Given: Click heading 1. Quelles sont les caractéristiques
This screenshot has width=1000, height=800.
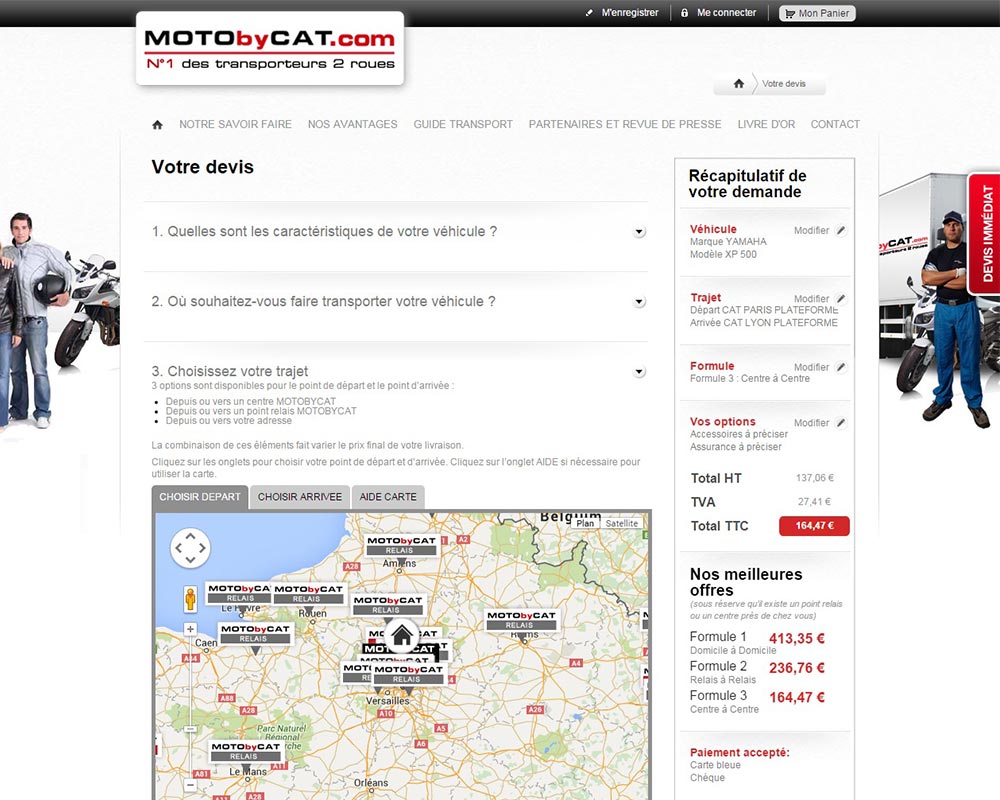Looking at the screenshot, I should [x=324, y=232].
